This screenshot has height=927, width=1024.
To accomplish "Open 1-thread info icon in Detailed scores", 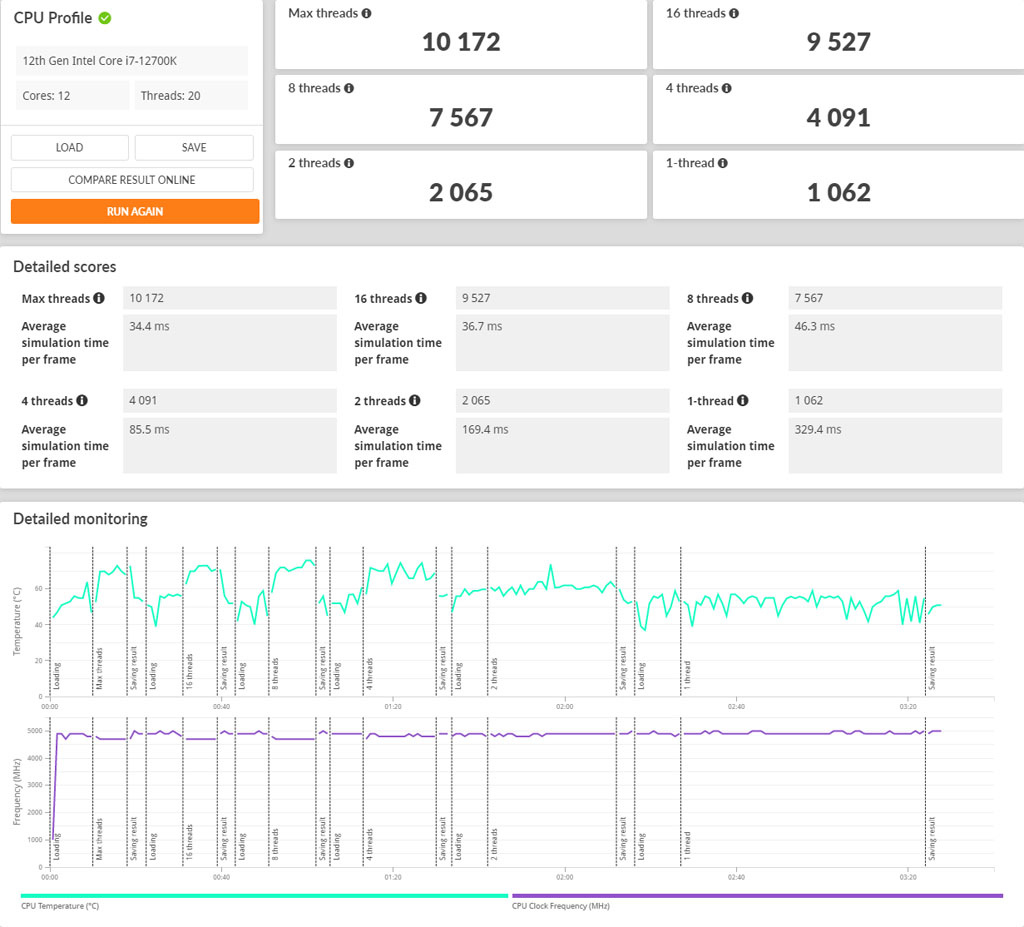I will (x=743, y=400).
